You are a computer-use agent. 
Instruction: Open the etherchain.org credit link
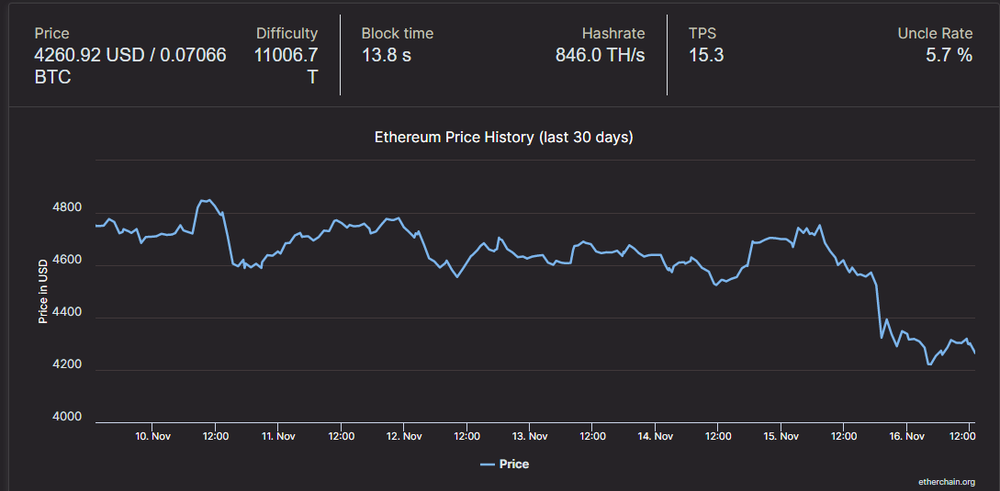tap(947, 481)
